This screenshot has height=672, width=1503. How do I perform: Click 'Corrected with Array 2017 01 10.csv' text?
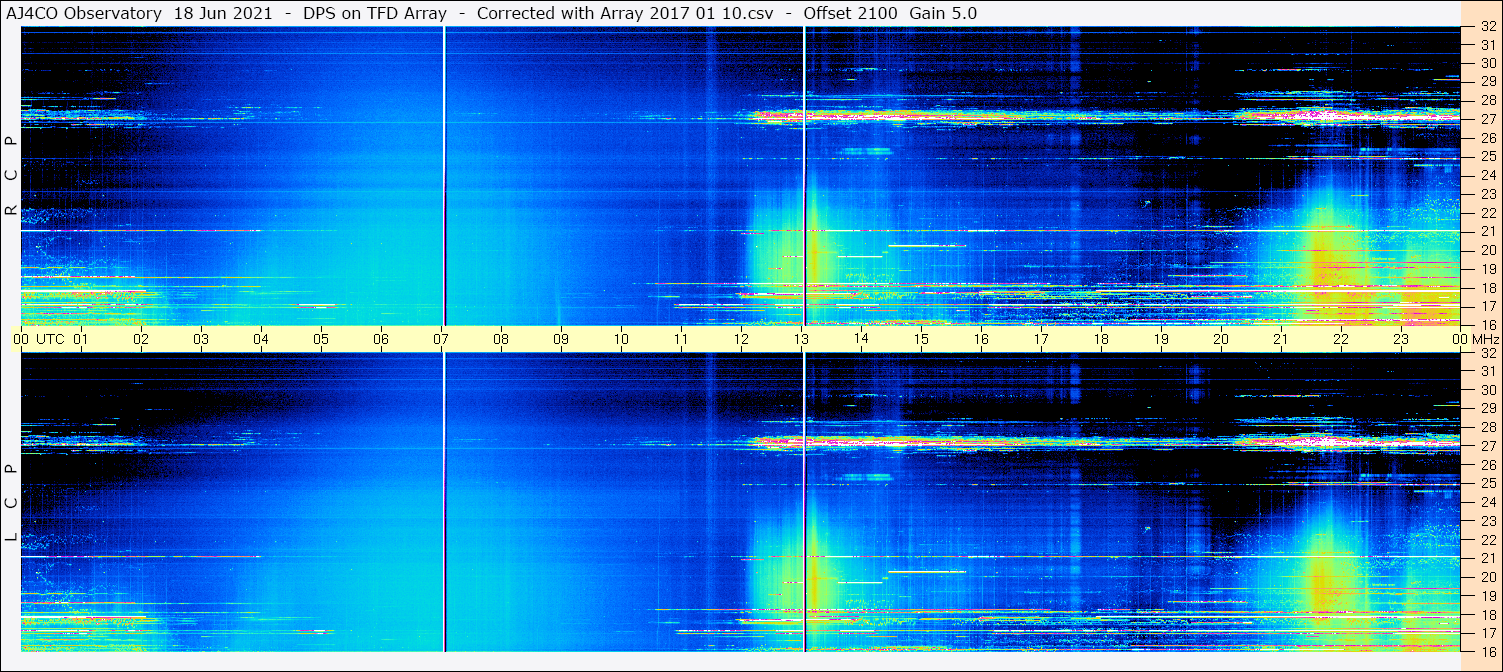click(625, 13)
